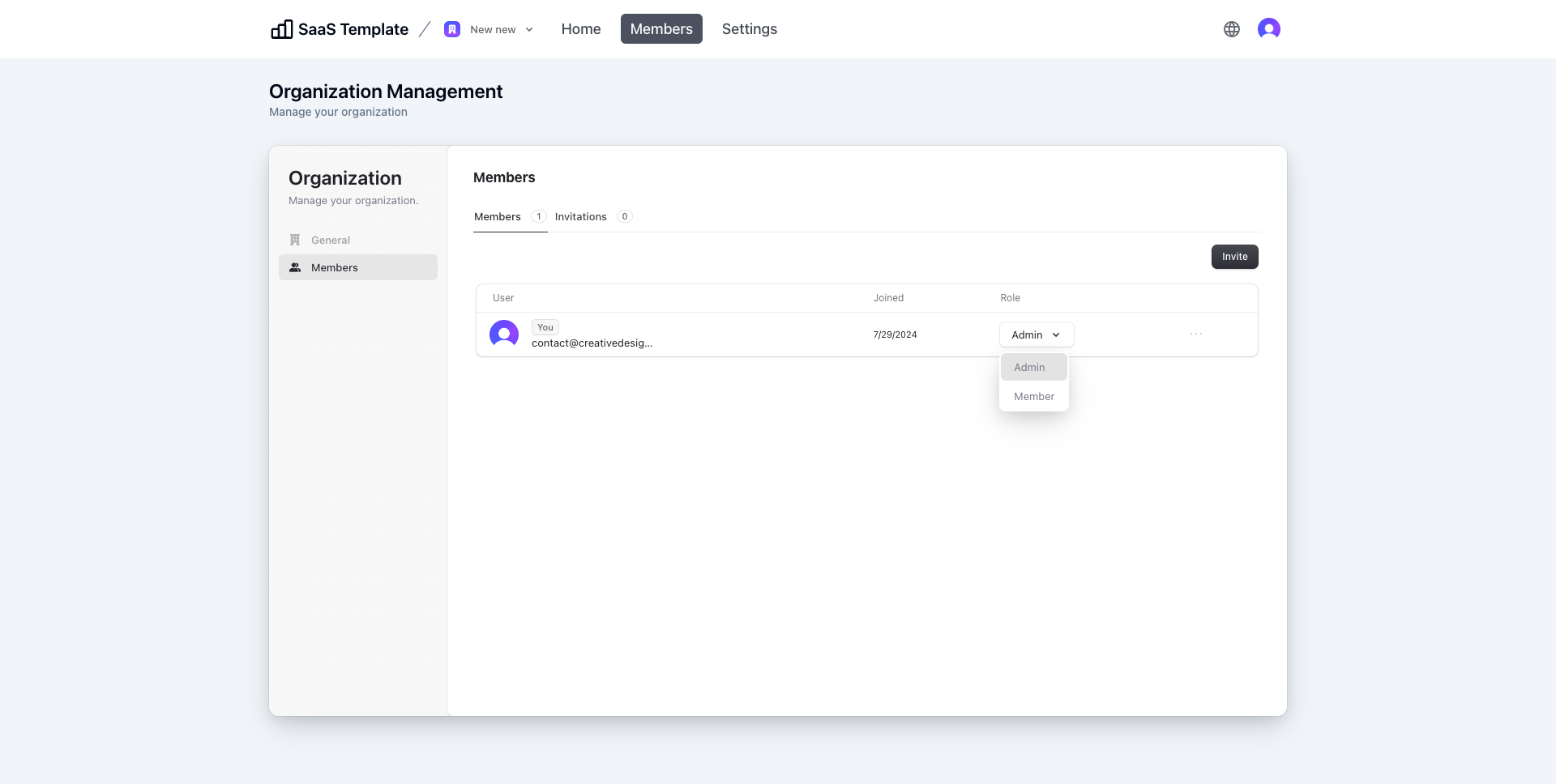
Task: Switch to the Invitations tab
Action: coord(580,216)
